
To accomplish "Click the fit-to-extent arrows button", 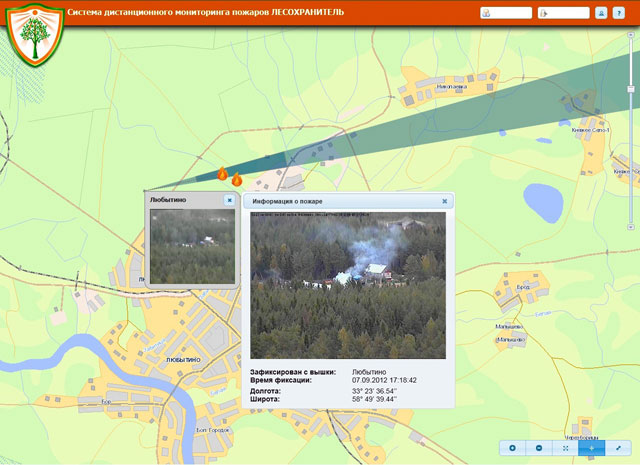I will coord(565,448).
